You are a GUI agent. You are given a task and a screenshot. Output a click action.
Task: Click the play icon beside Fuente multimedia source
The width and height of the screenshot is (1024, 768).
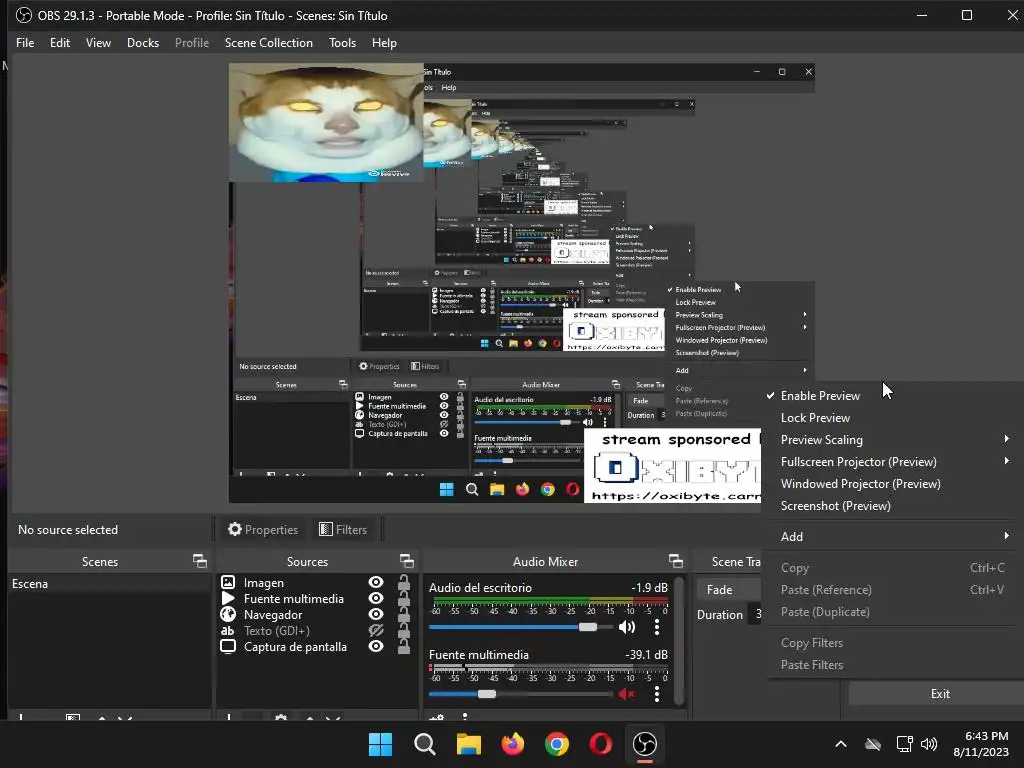click(228, 598)
